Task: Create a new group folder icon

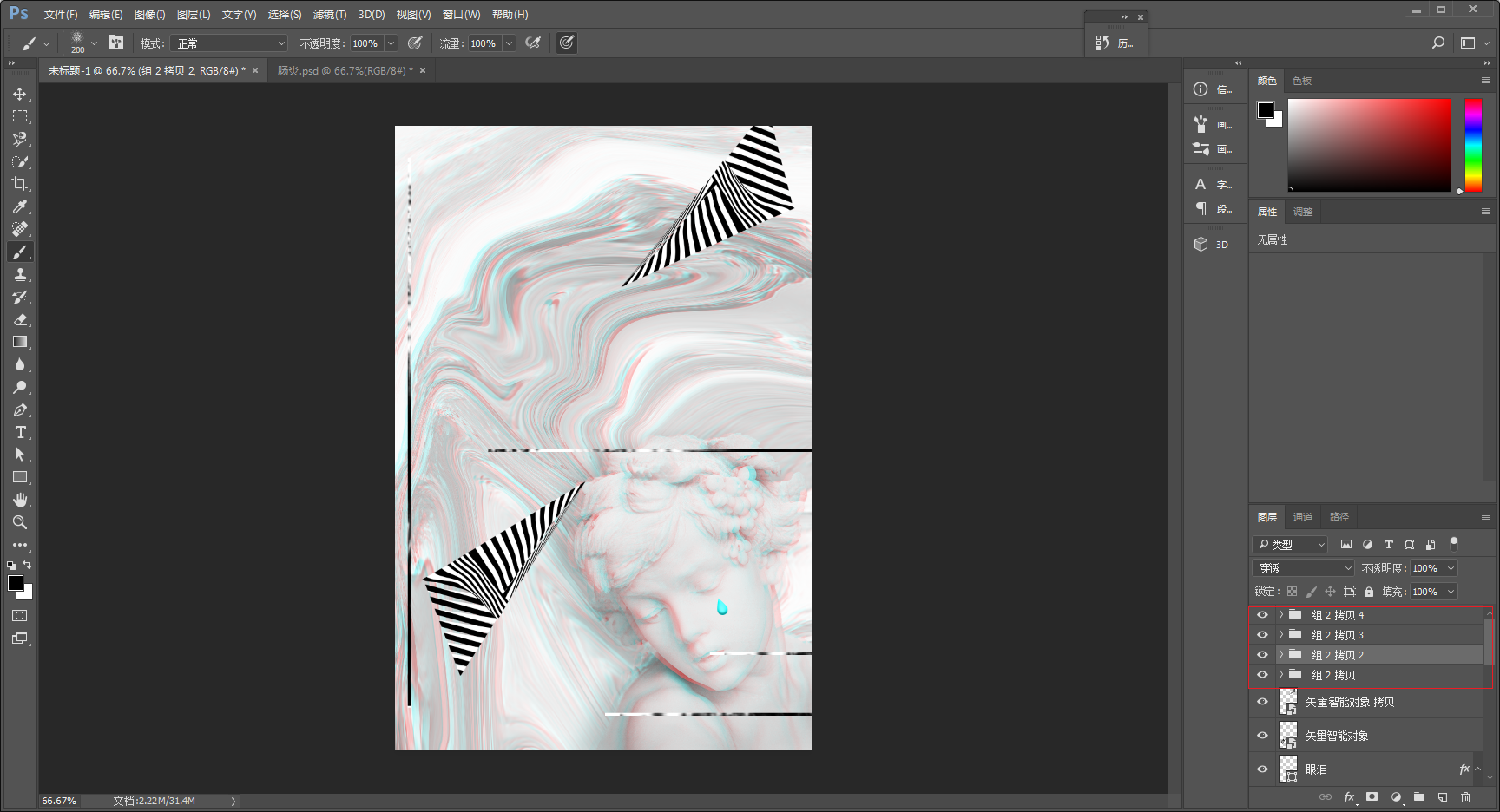Action: coord(1419,797)
